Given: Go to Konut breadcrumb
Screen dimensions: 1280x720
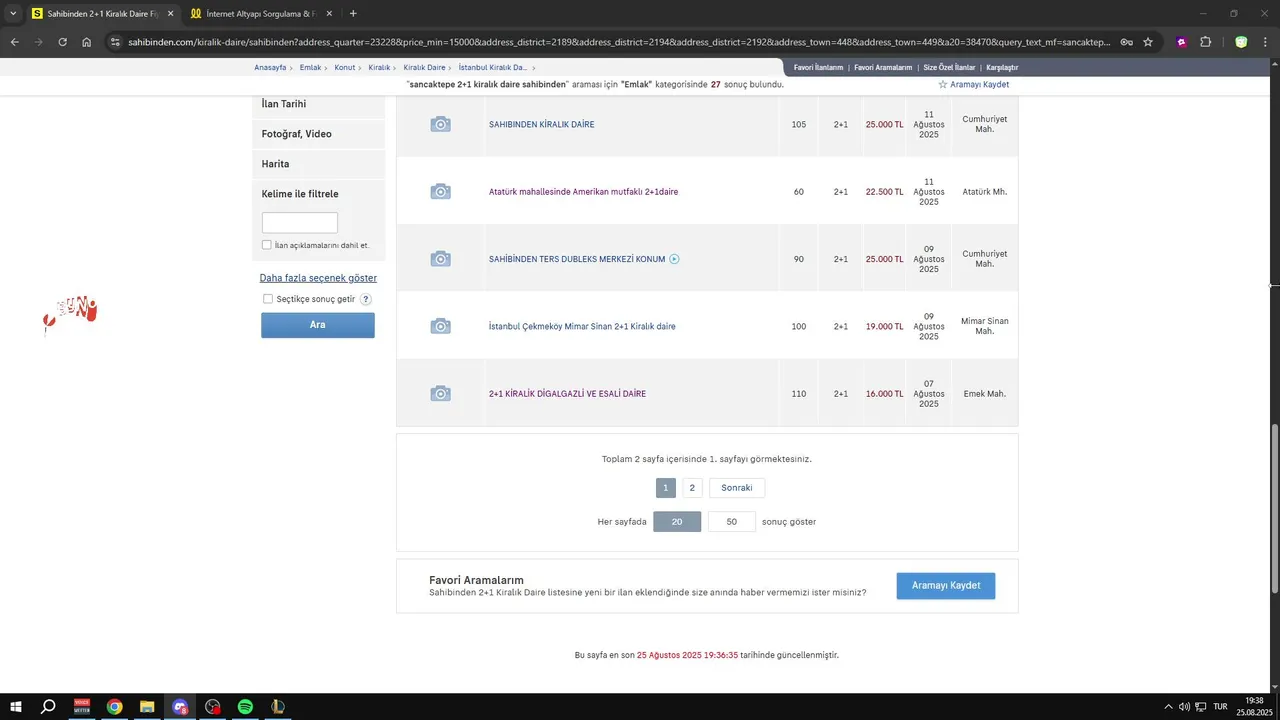Looking at the screenshot, I should 345,67.
